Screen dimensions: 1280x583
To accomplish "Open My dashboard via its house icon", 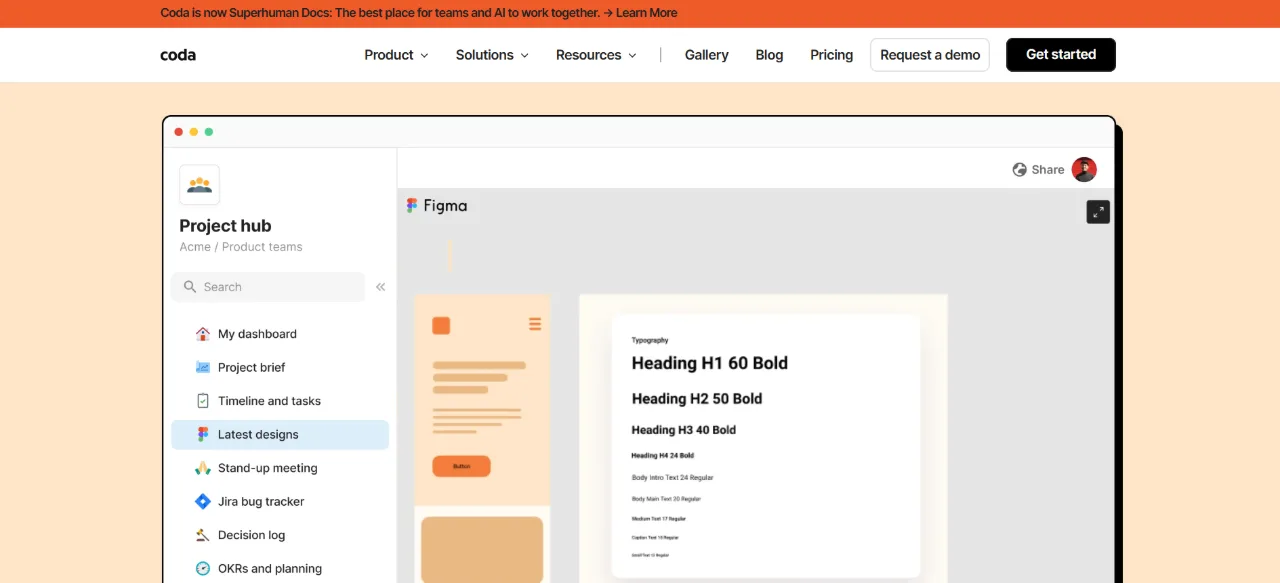I will pos(203,334).
